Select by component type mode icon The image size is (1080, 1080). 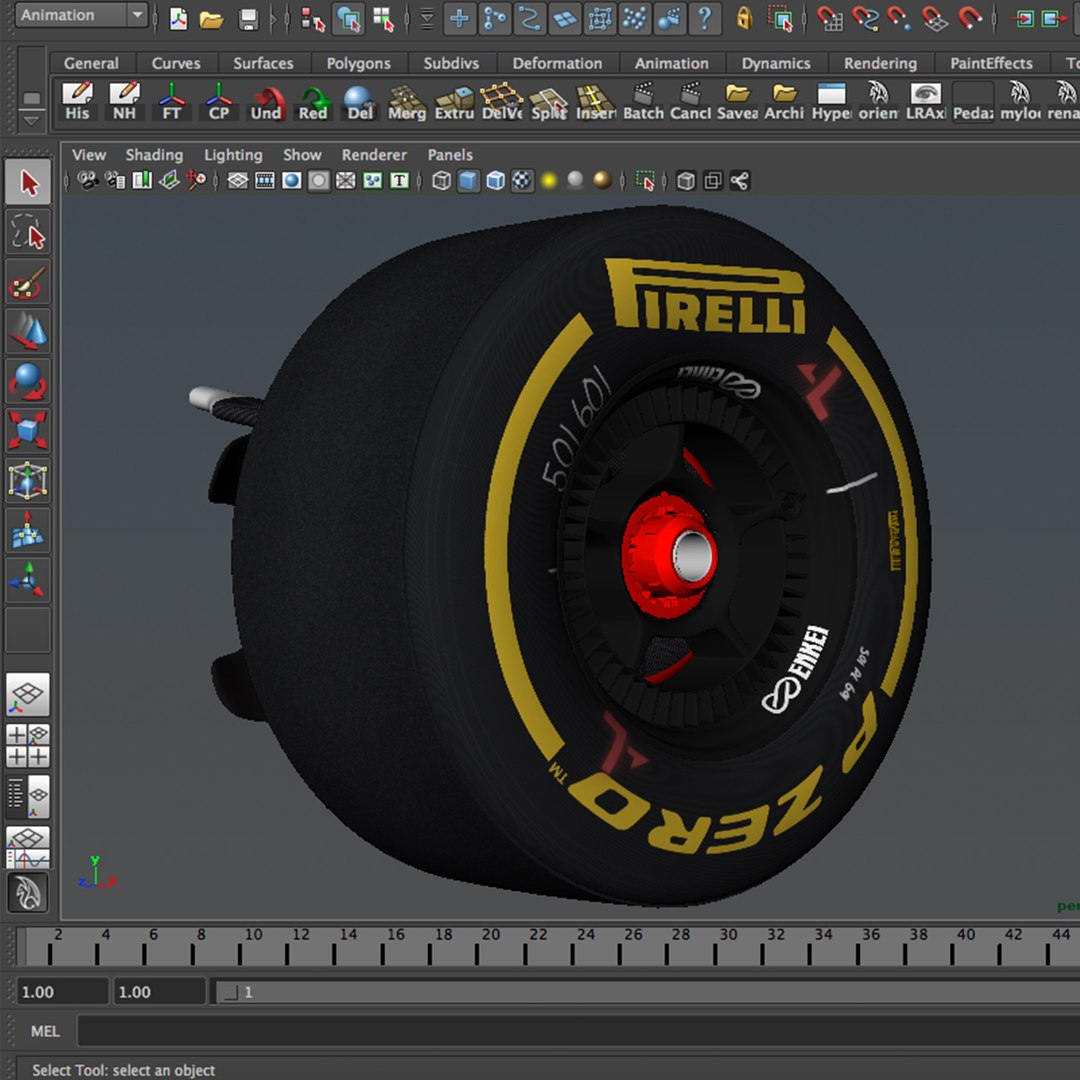tap(384, 19)
